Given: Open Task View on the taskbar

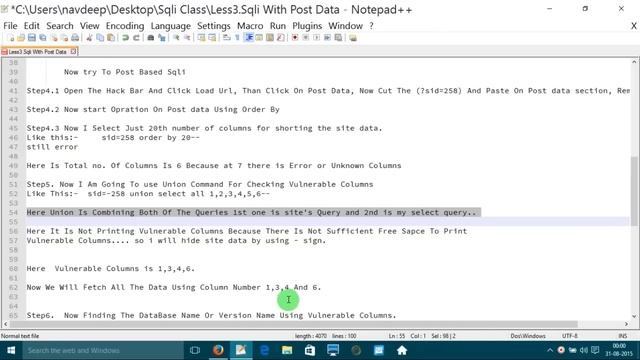Looking at the screenshot, I should [x=195, y=350].
